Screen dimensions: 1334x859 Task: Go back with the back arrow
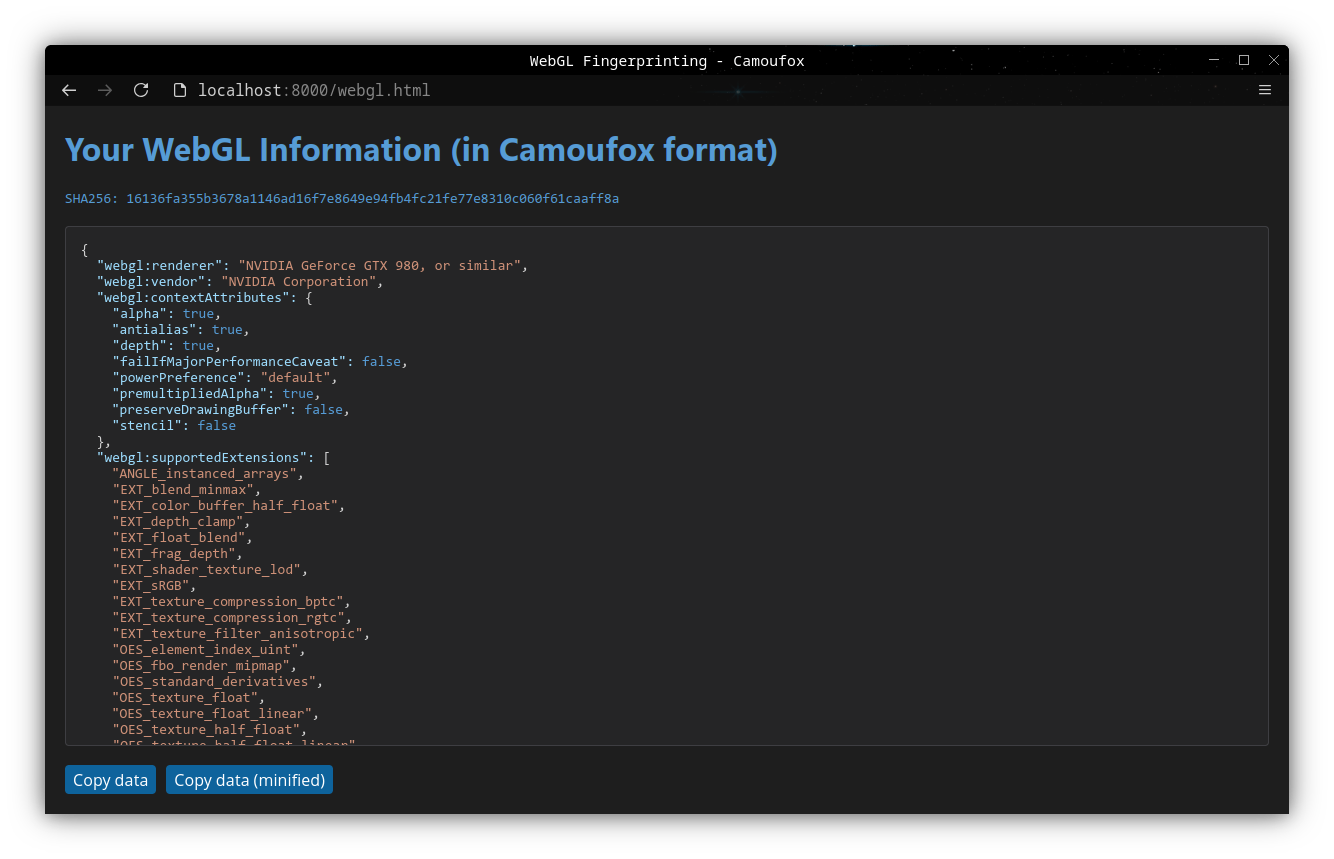tap(69, 90)
